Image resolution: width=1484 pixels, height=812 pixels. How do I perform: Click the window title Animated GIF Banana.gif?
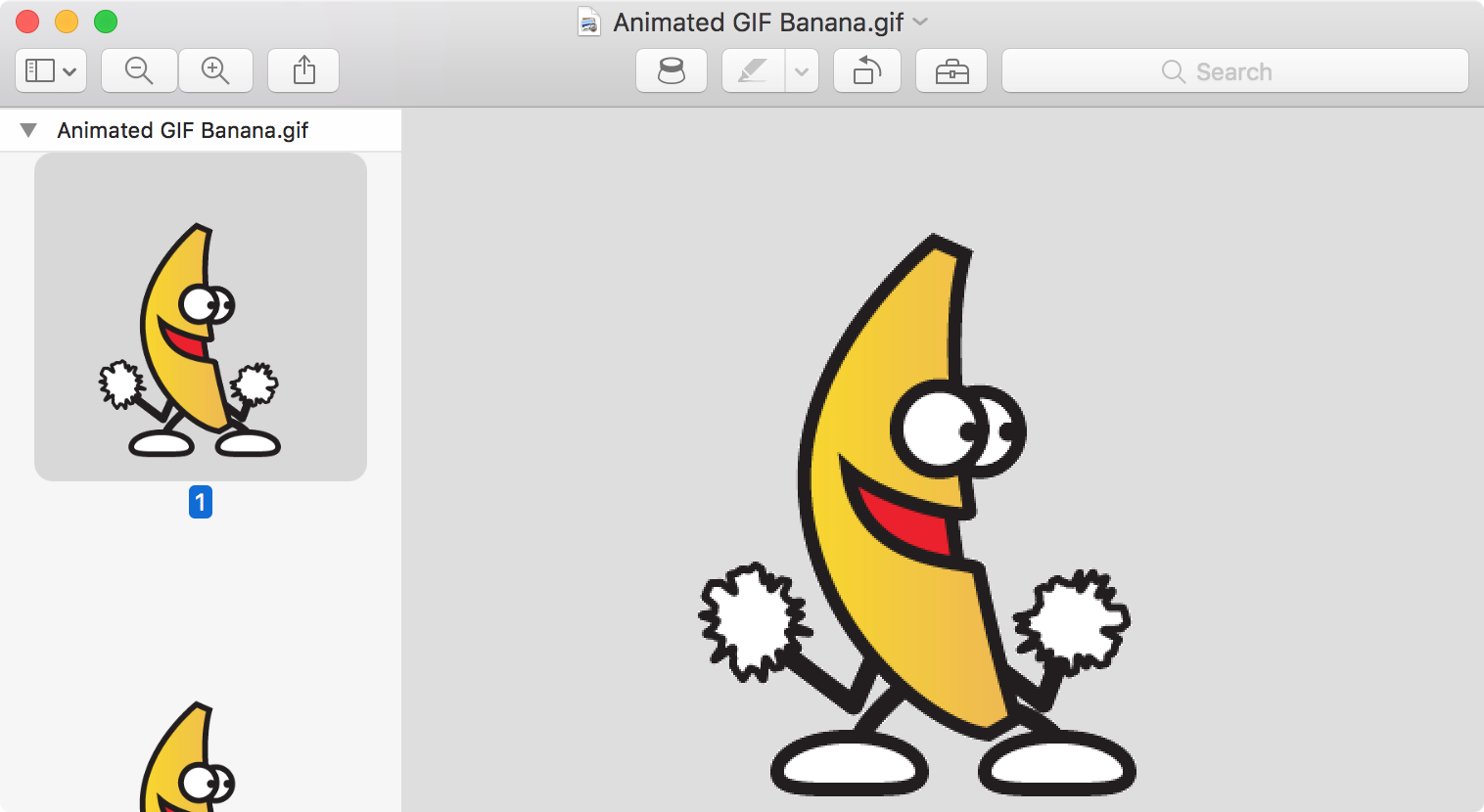[758, 22]
